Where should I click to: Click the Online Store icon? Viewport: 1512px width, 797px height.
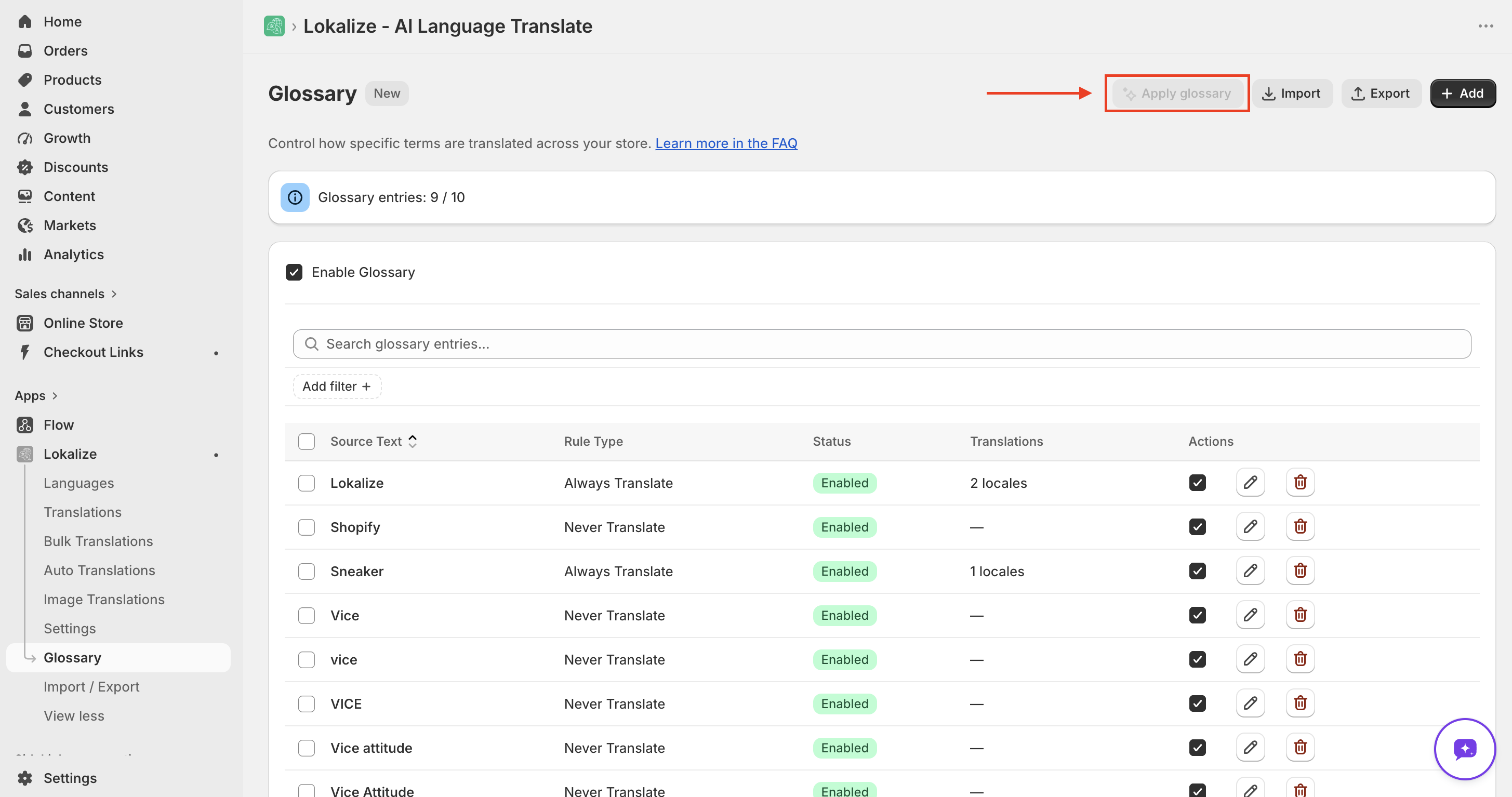pyautogui.click(x=24, y=323)
